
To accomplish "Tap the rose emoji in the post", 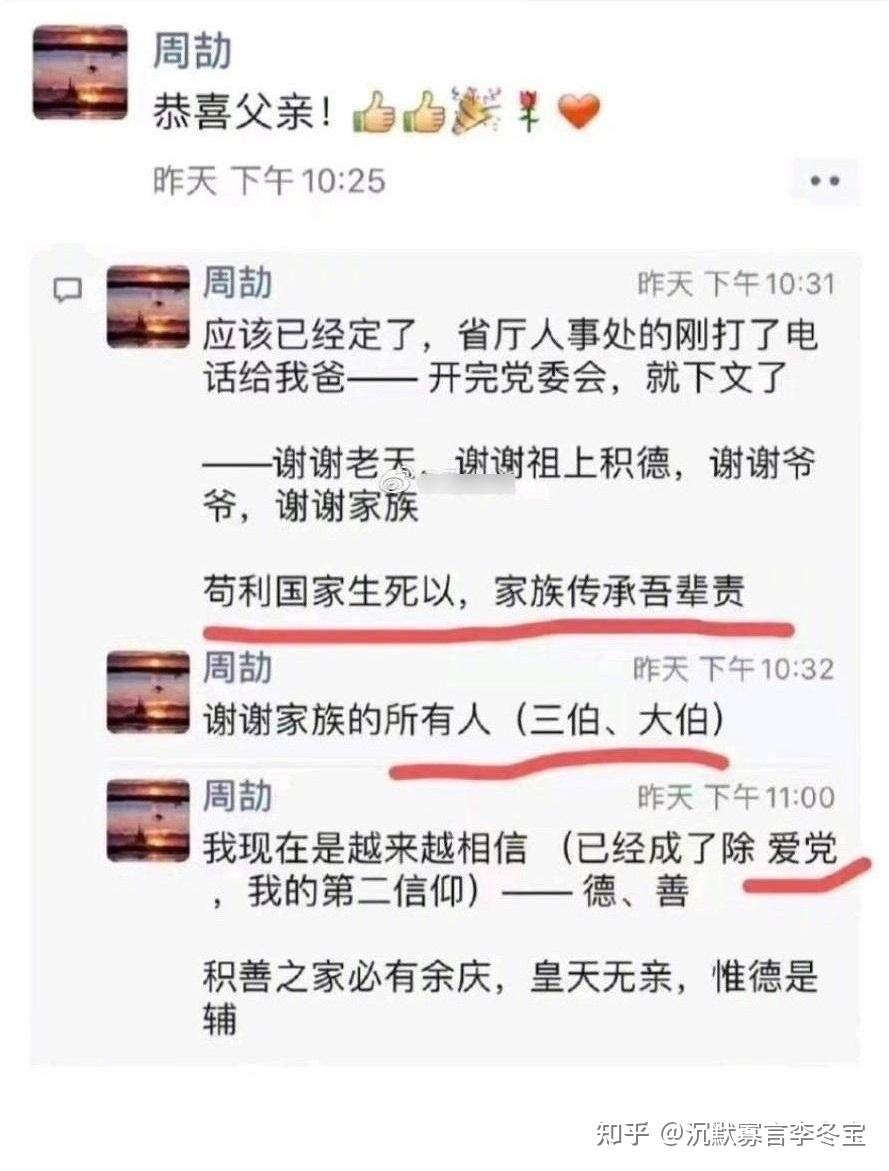I will 529,112.
